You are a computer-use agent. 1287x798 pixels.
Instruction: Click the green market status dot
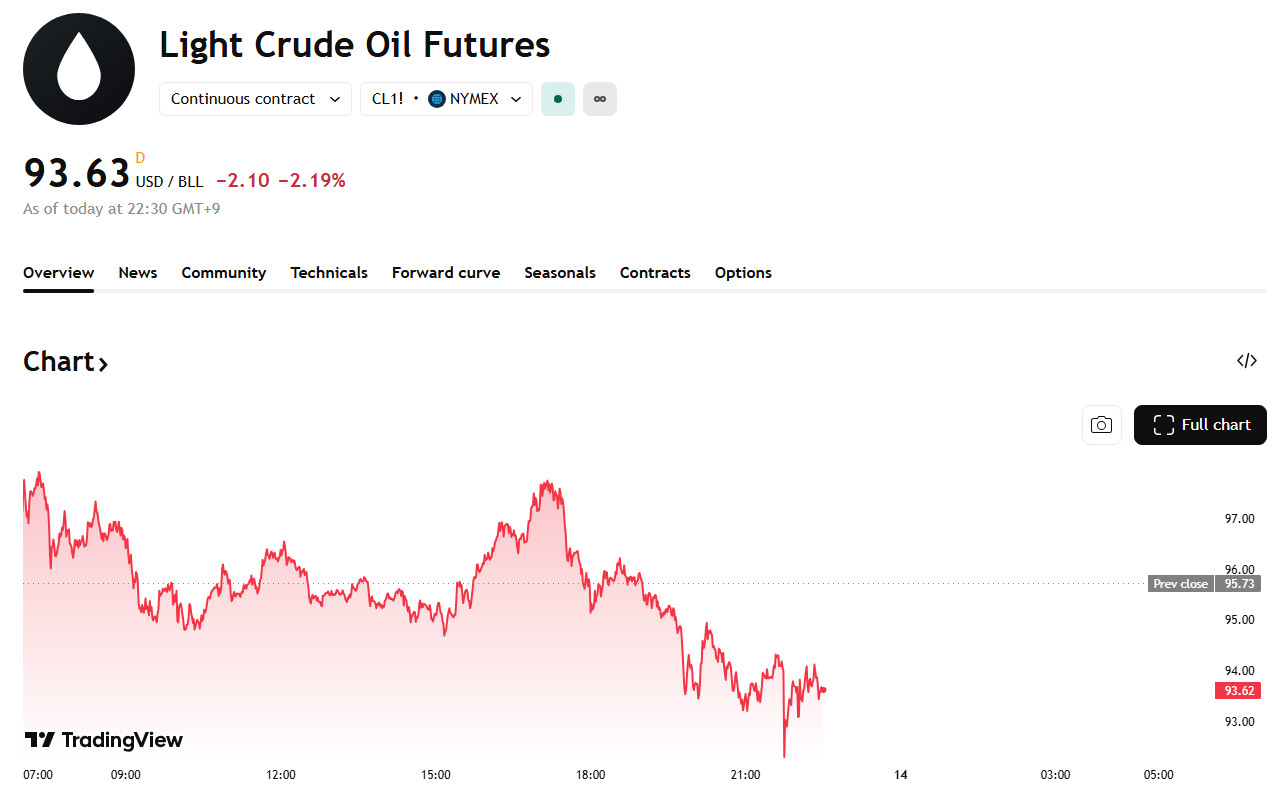(558, 99)
